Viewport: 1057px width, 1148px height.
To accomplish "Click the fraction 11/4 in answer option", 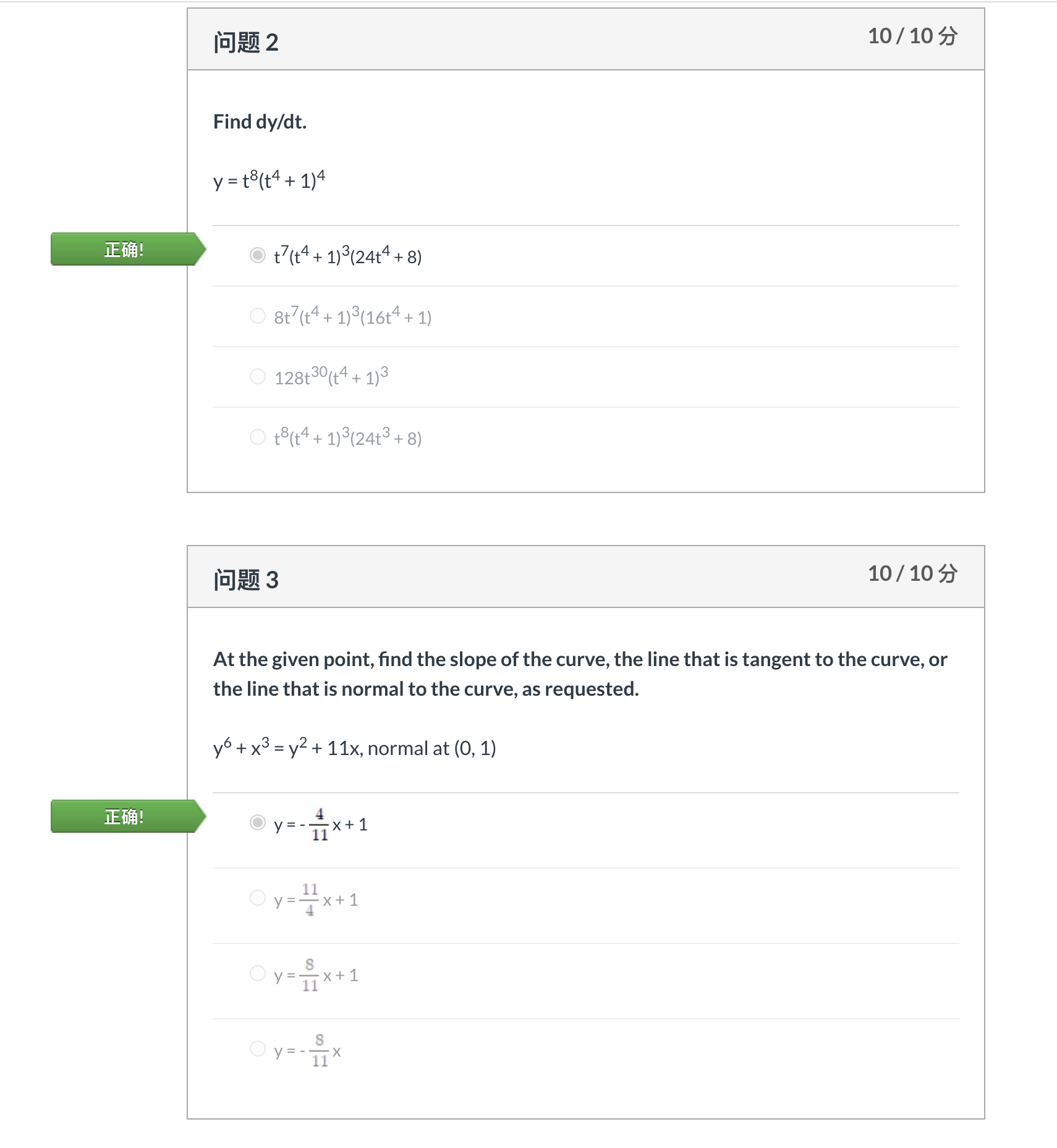I will (310, 899).
